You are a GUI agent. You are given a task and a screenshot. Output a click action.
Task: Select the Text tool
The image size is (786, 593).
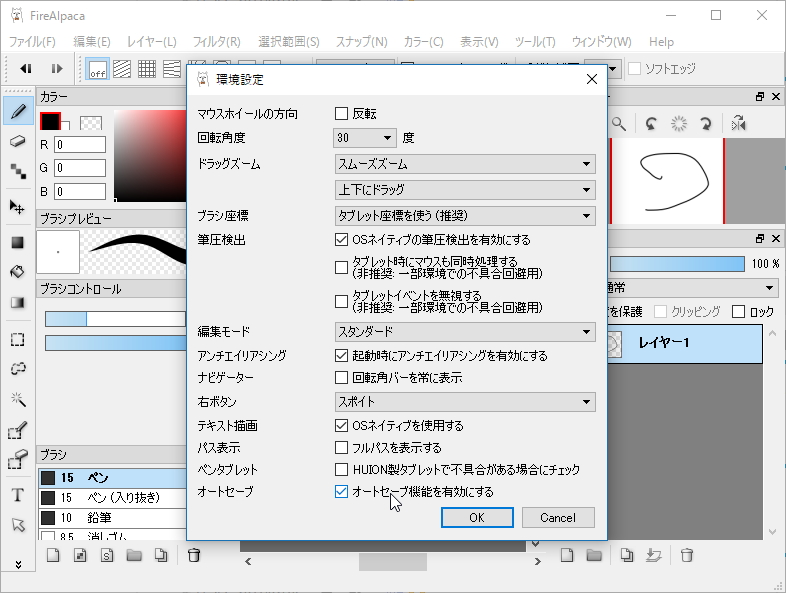point(18,495)
